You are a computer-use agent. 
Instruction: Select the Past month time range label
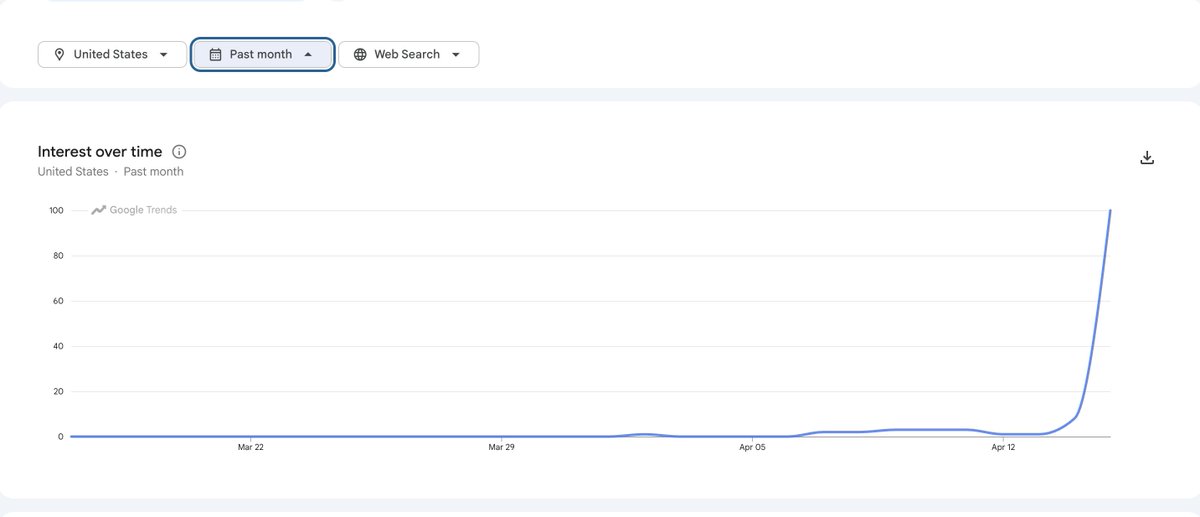click(x=261, y=54)
